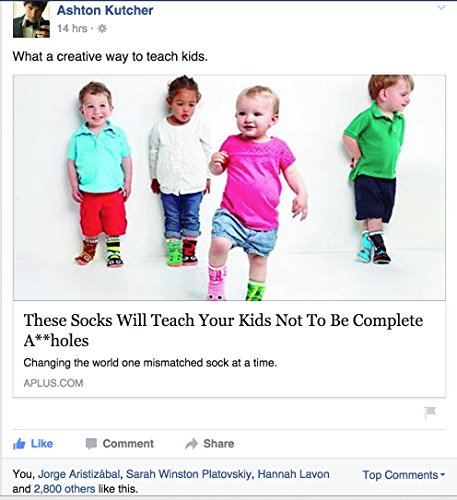Click the thumbs-up Like icon

click(x=19, y=444)
